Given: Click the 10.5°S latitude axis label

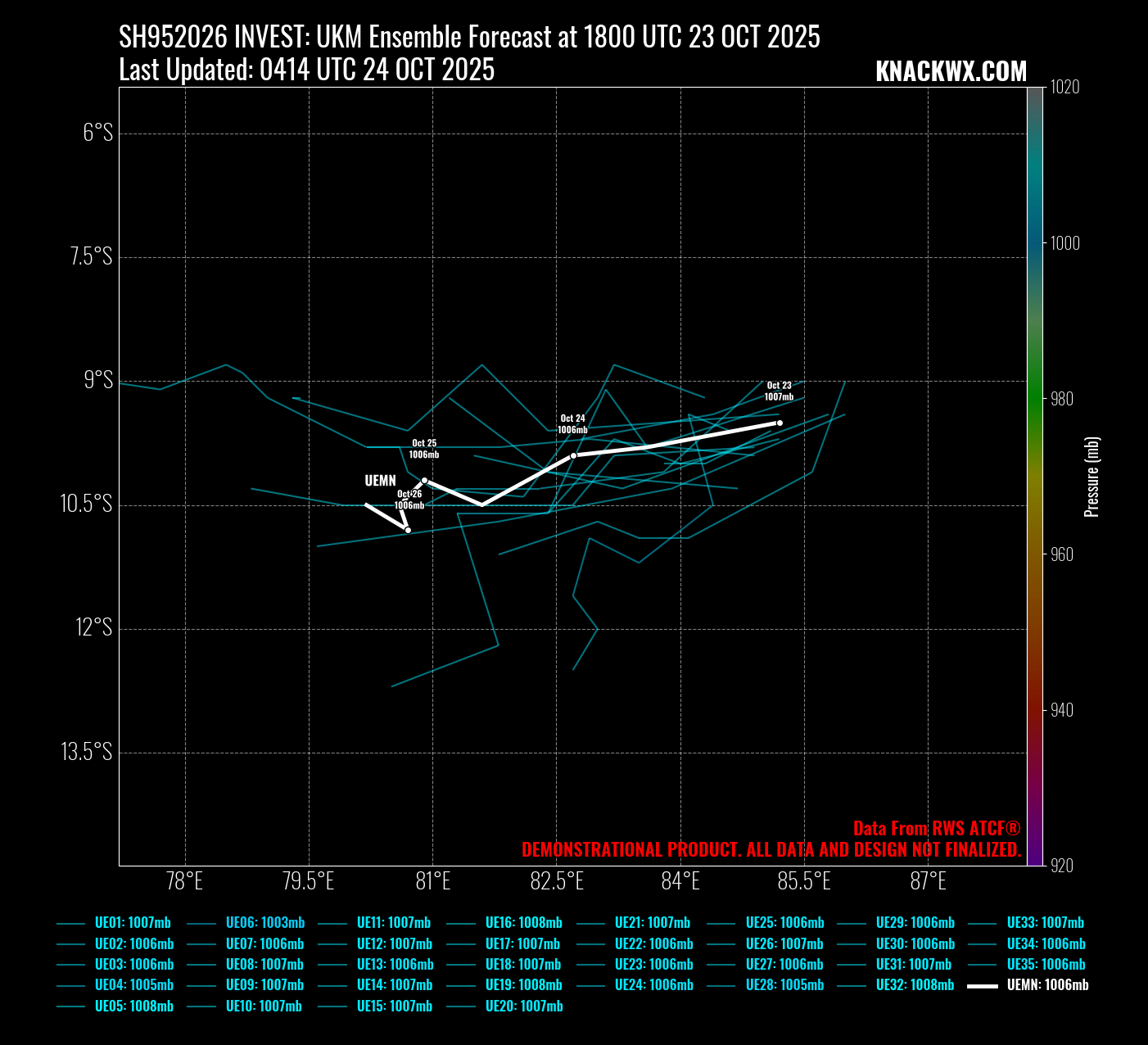Looking at the screenshot, I should [x=86, y=504].
